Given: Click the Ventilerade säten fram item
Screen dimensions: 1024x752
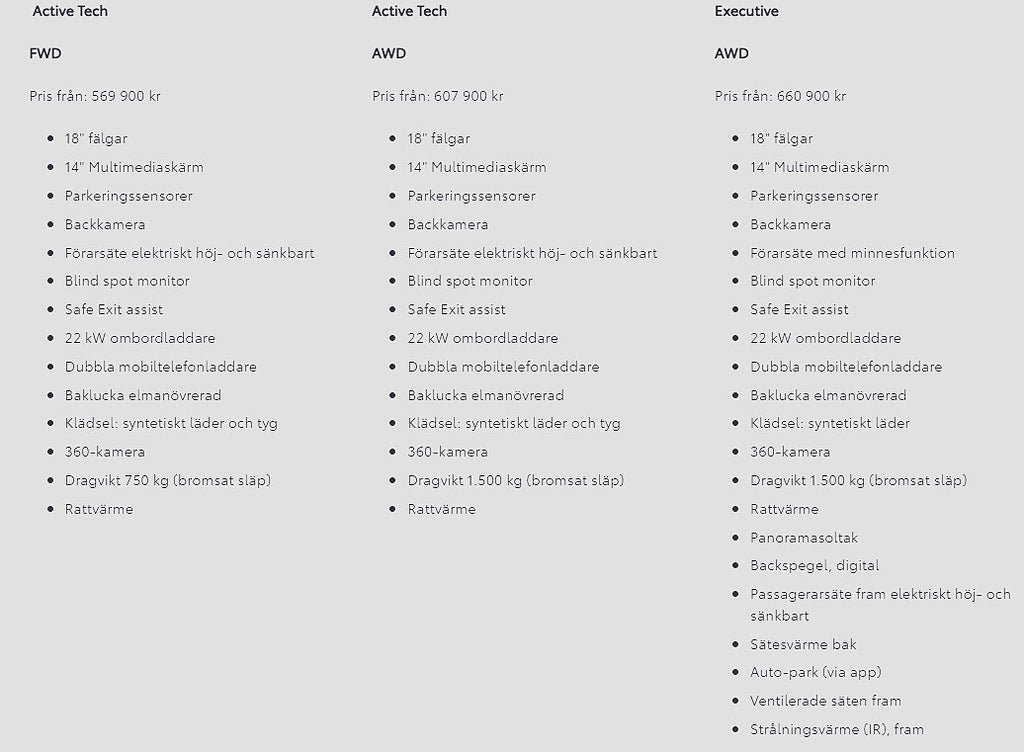Looking at the screenshot, I should 825,701.
